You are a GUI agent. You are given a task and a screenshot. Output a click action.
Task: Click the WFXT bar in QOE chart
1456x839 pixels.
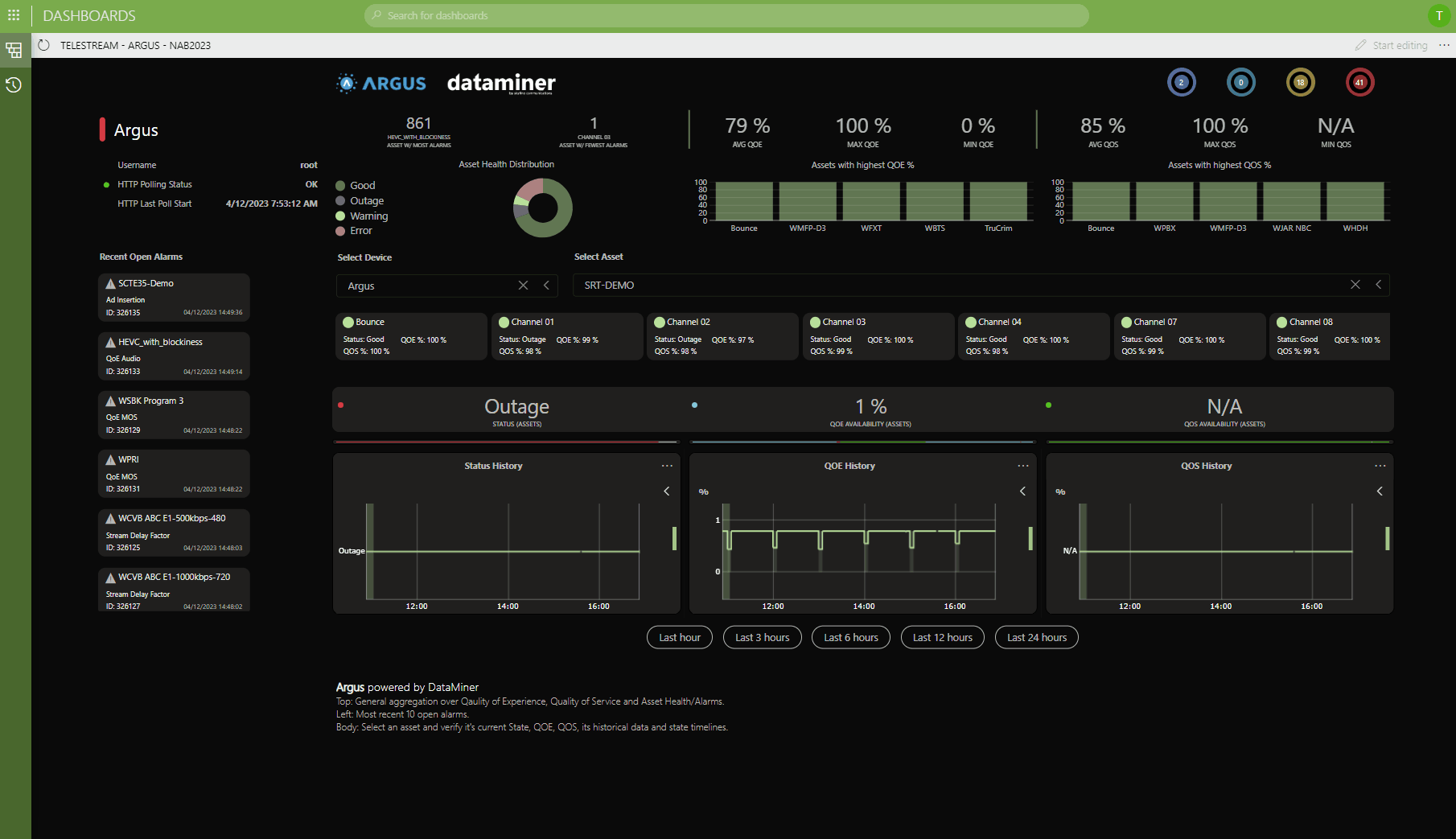click(x=871, y=201)
